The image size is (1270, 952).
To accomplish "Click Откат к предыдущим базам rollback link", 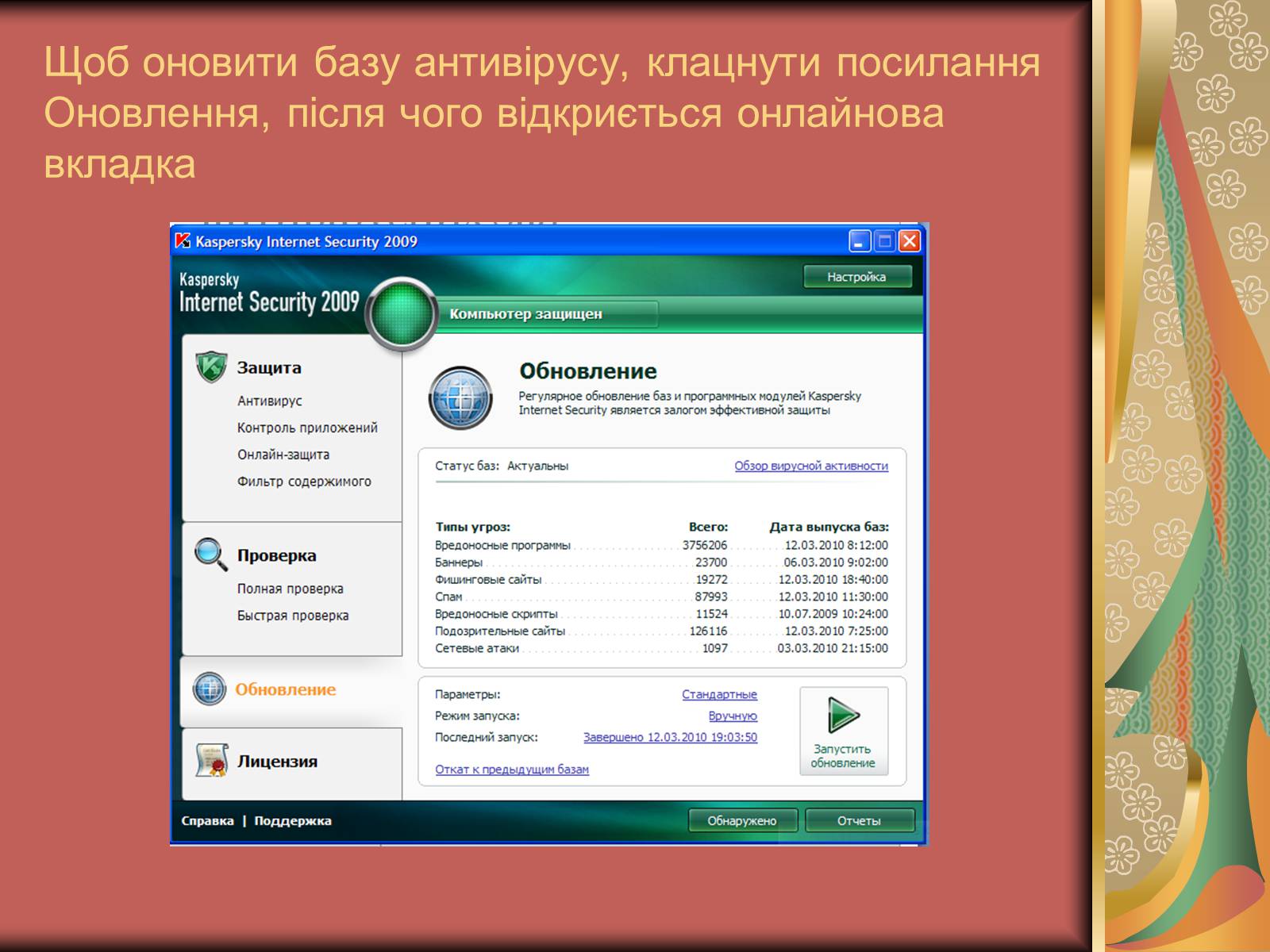I will [512, 770].
